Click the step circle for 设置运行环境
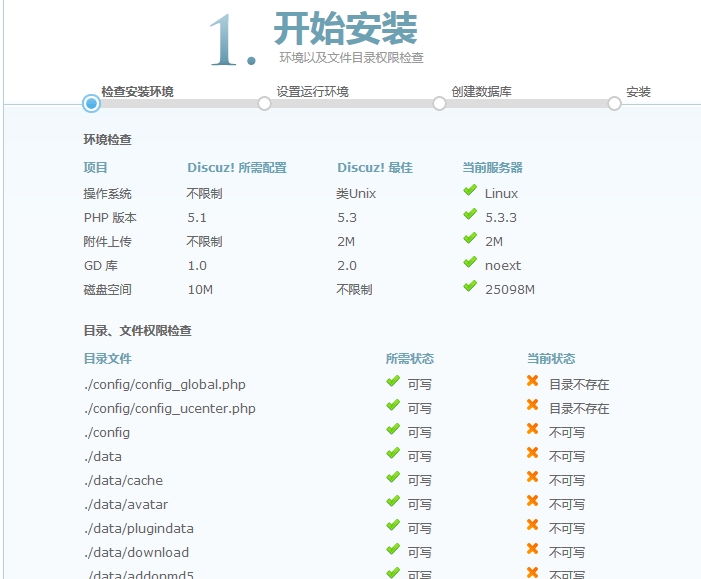The width and height of the screenshot is (701, 579). [x=264, y=104]
